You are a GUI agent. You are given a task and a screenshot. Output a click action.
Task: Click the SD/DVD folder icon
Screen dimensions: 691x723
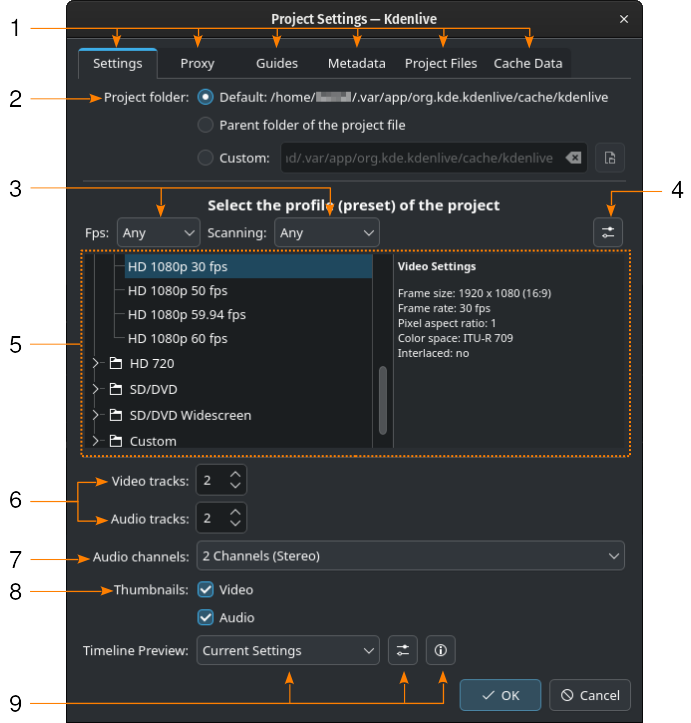tap(116, 389)
